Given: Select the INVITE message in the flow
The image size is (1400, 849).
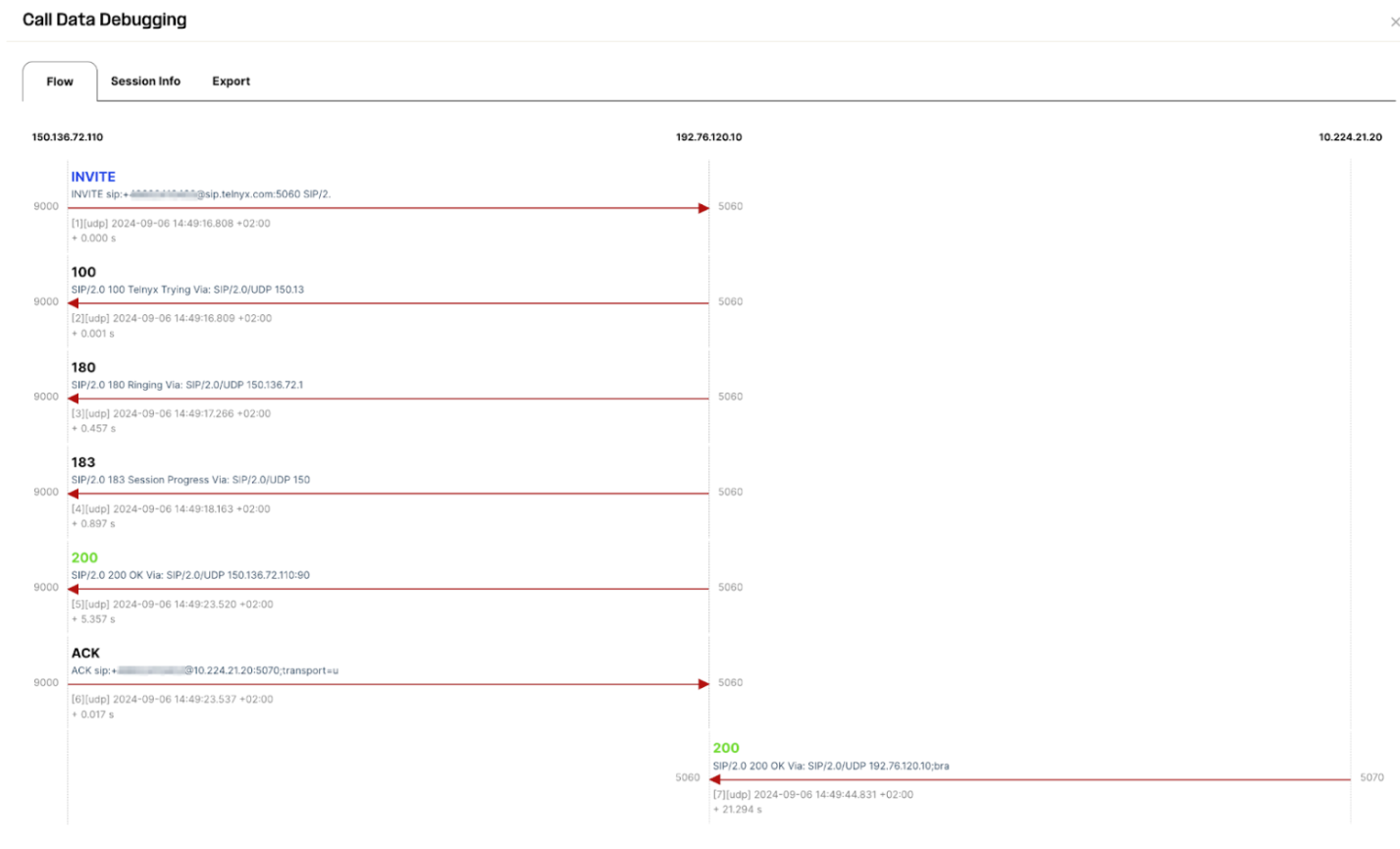Looking at the screenshot, I should tap(93, 177).
